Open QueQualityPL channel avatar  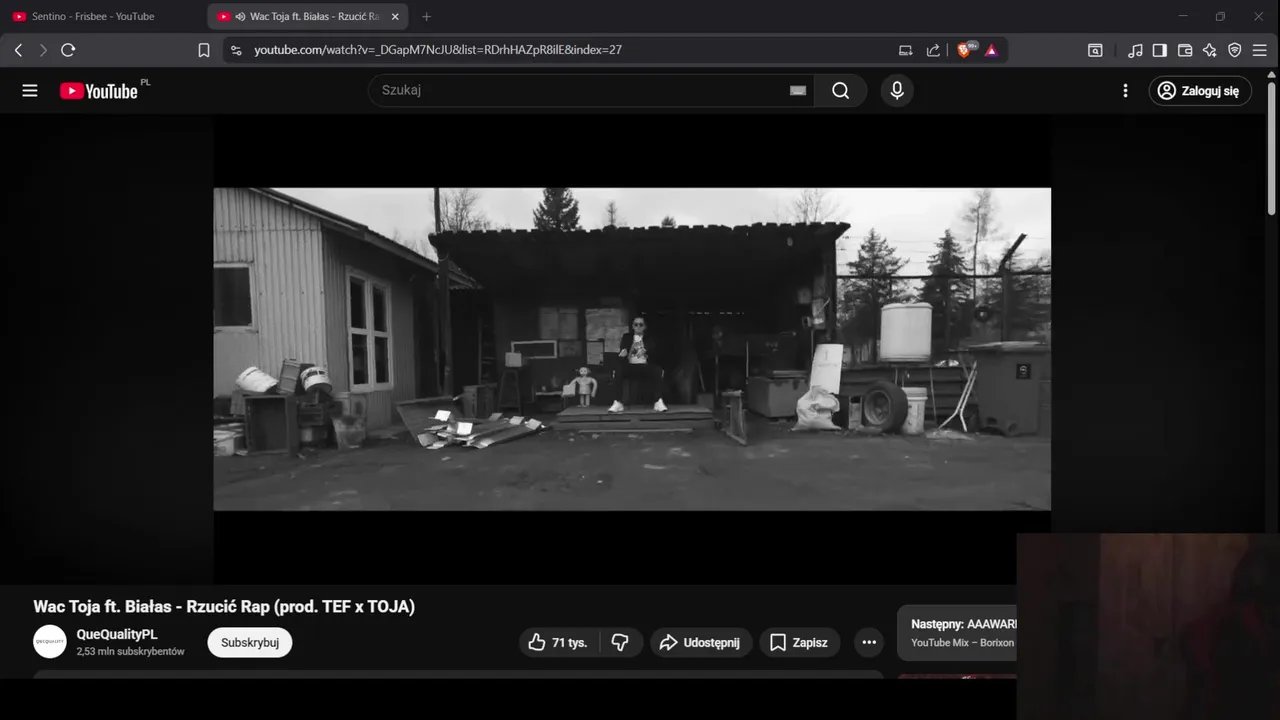tap(50, 642)
